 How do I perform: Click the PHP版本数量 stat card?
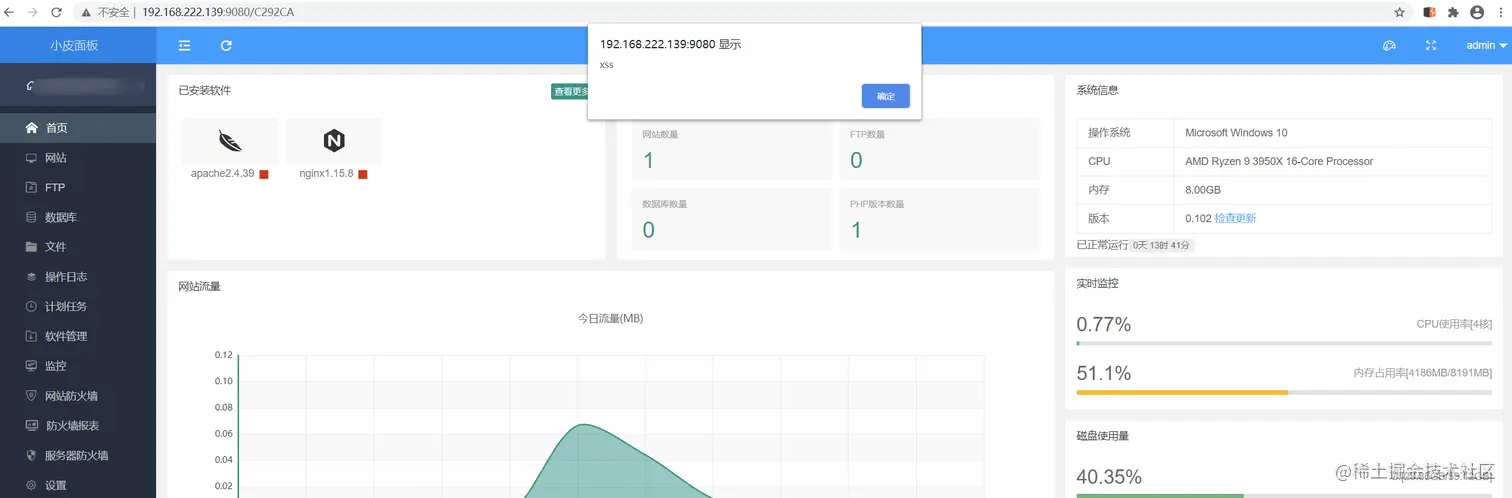click(x=940, y=220)
